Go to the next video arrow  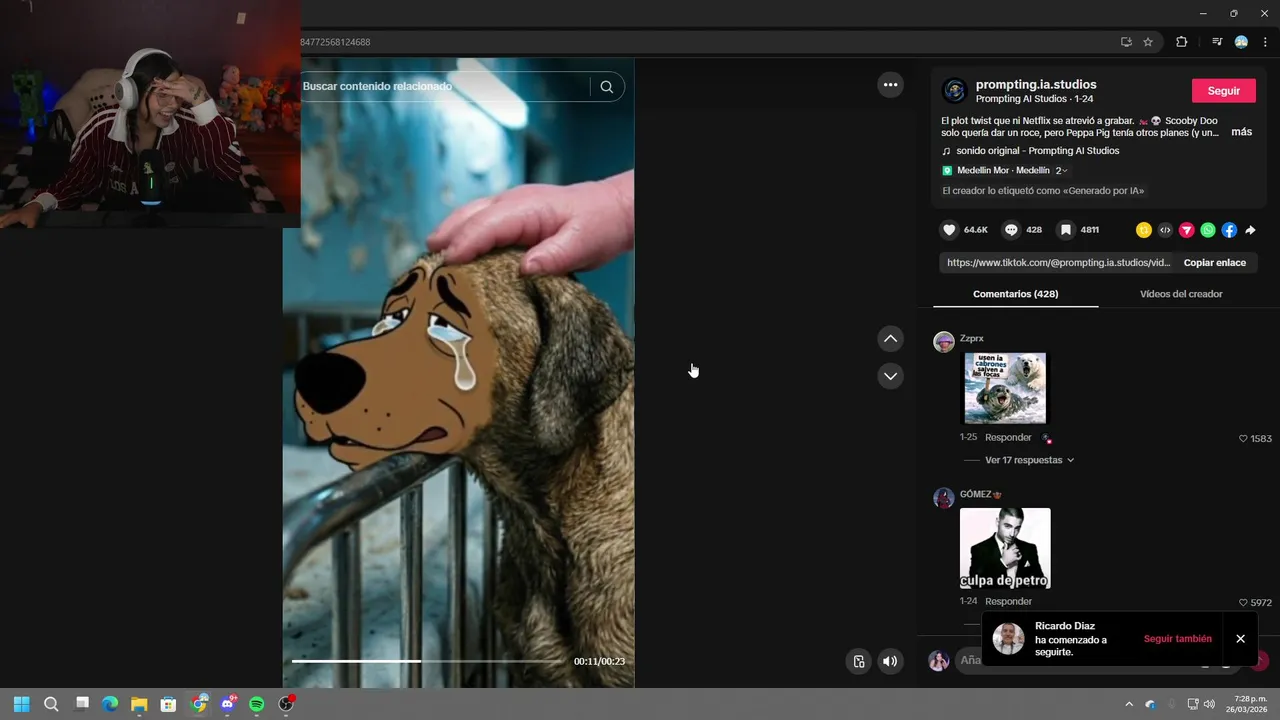click(890, 376)
